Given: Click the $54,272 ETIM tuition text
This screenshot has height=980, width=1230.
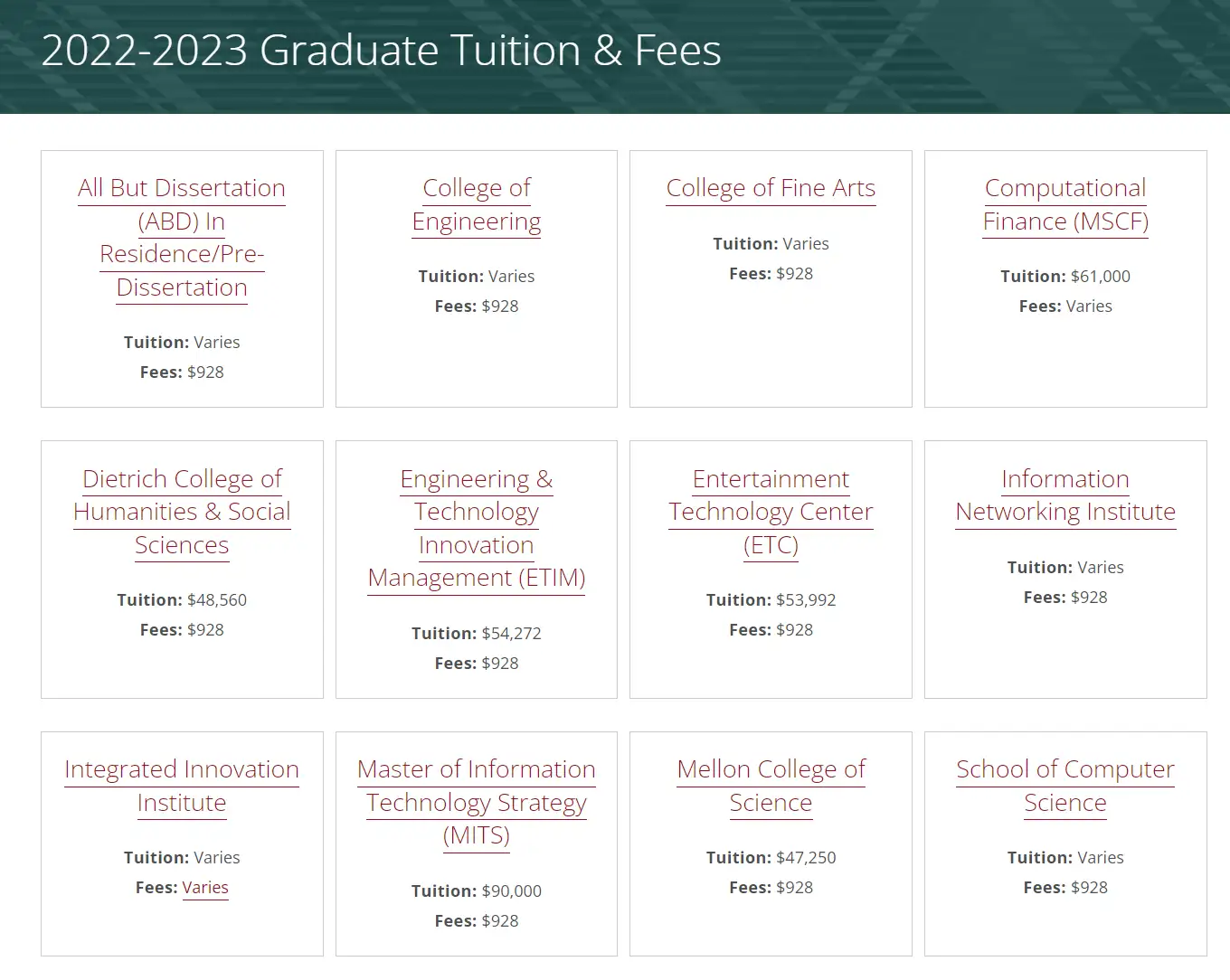Looking at the screenshot, I should point(511,634).
